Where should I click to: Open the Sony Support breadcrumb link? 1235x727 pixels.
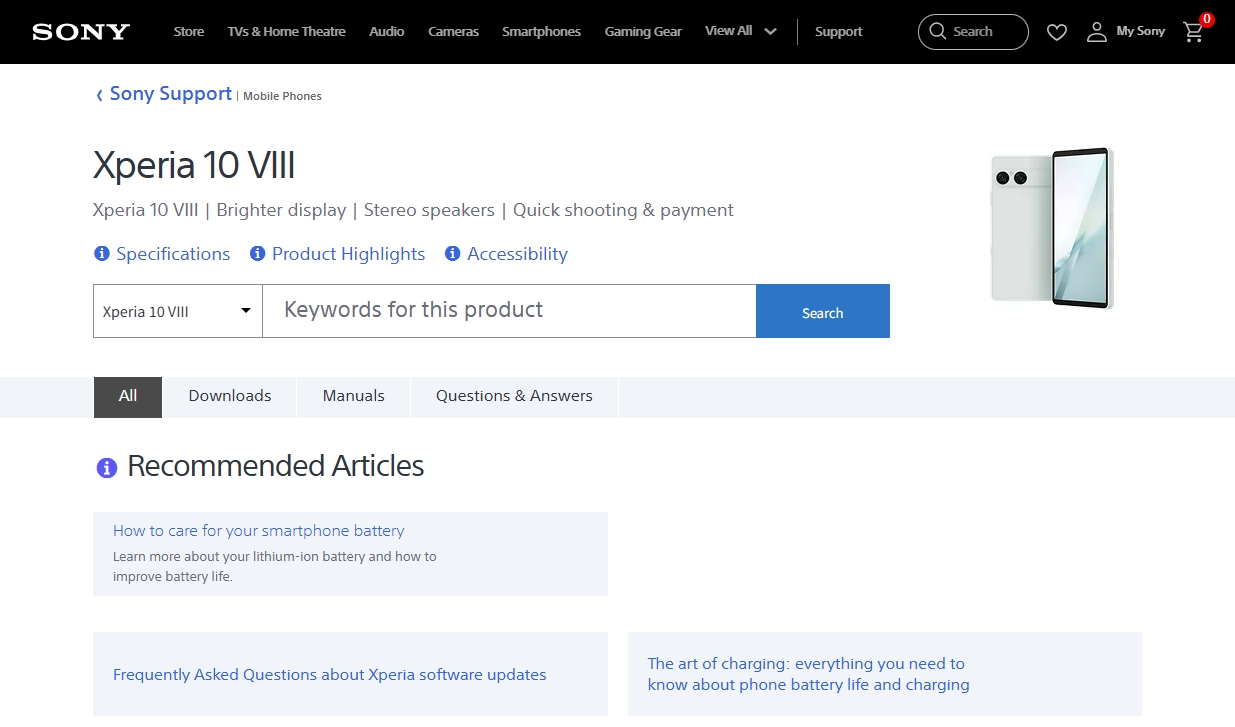coord(171,94)
